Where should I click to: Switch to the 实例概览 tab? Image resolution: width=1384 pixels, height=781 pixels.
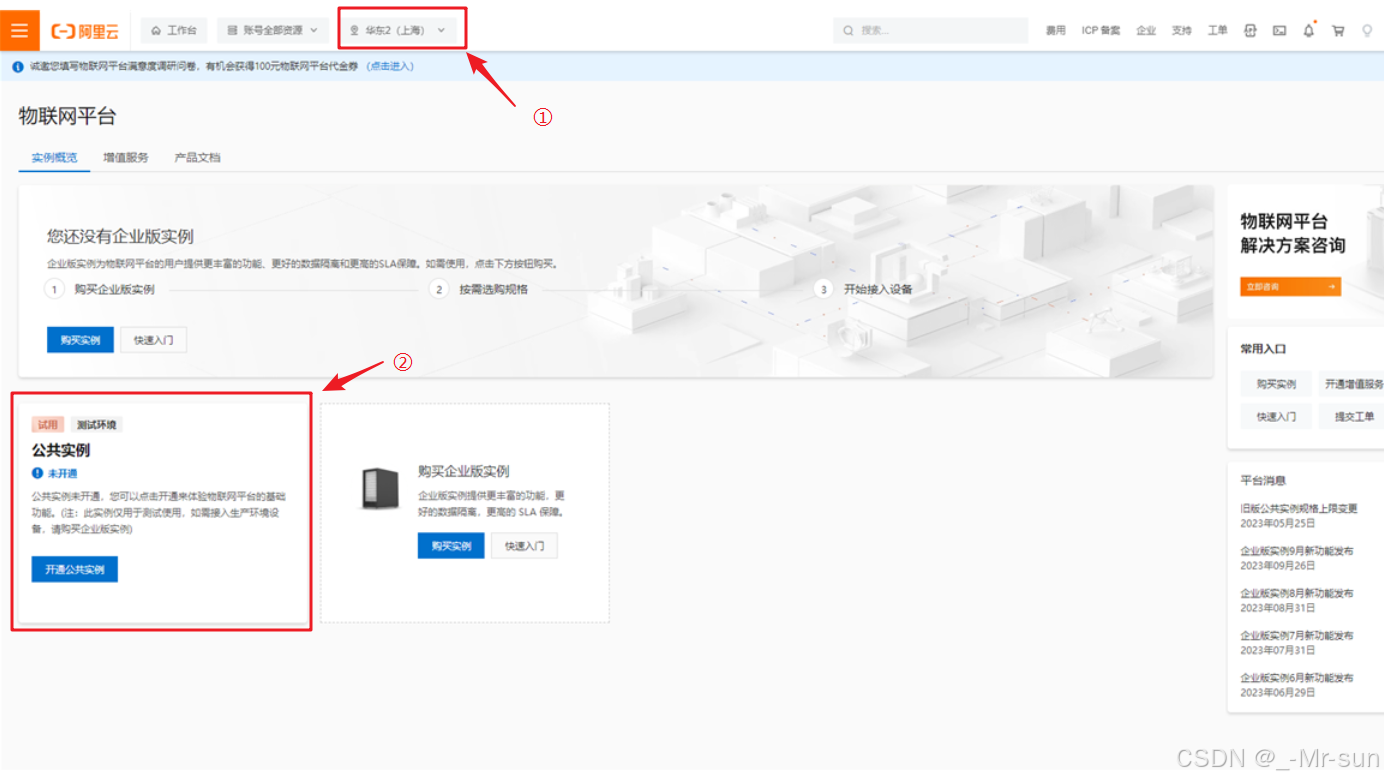[54, 158]
